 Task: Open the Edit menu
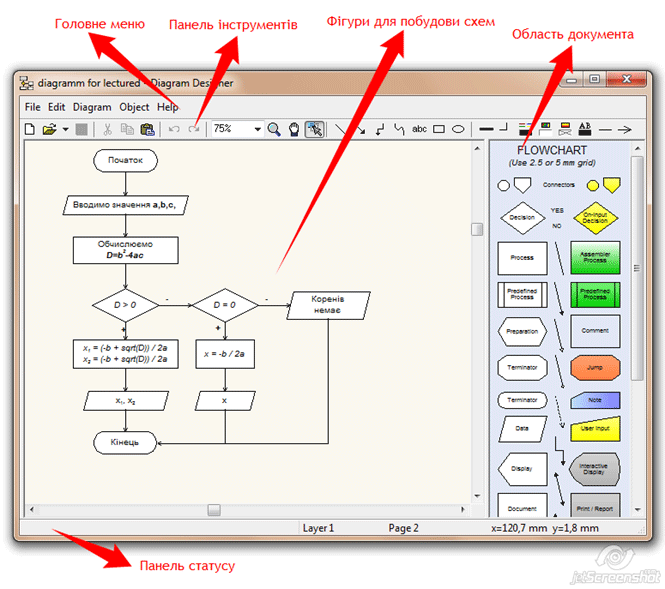(56, 107)
